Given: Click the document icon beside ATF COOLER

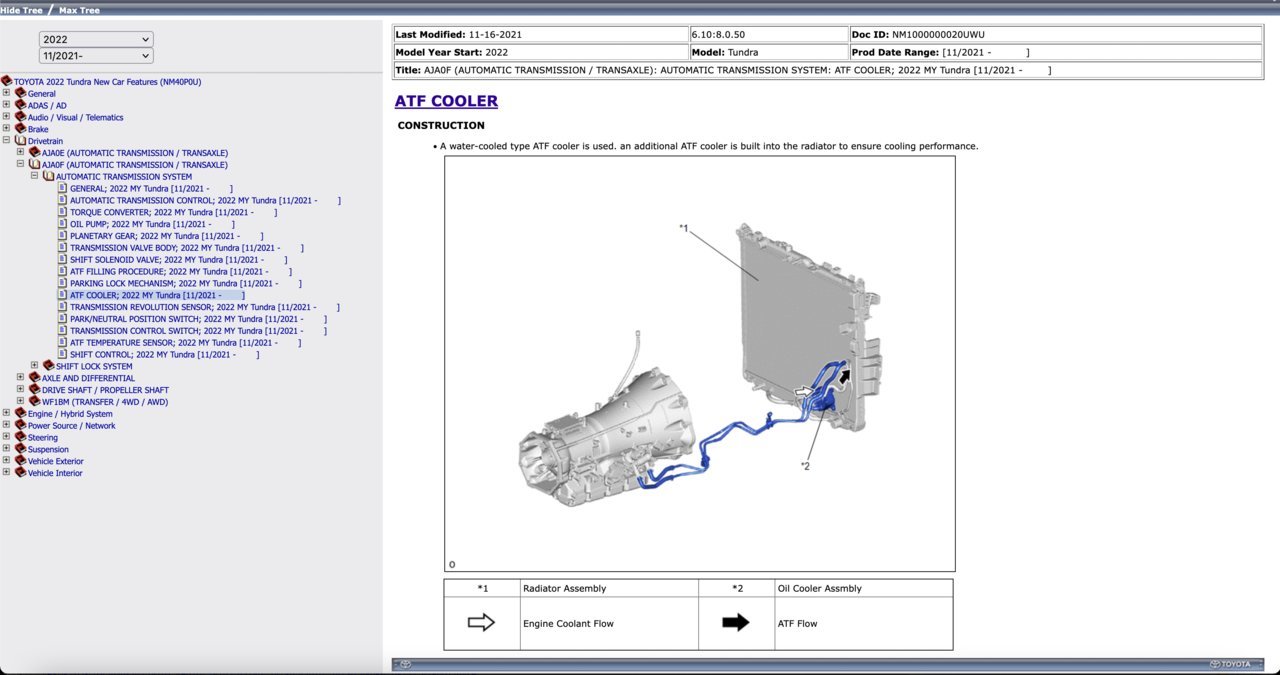Looking at the screenshot, I should click(x=63, y=295).
